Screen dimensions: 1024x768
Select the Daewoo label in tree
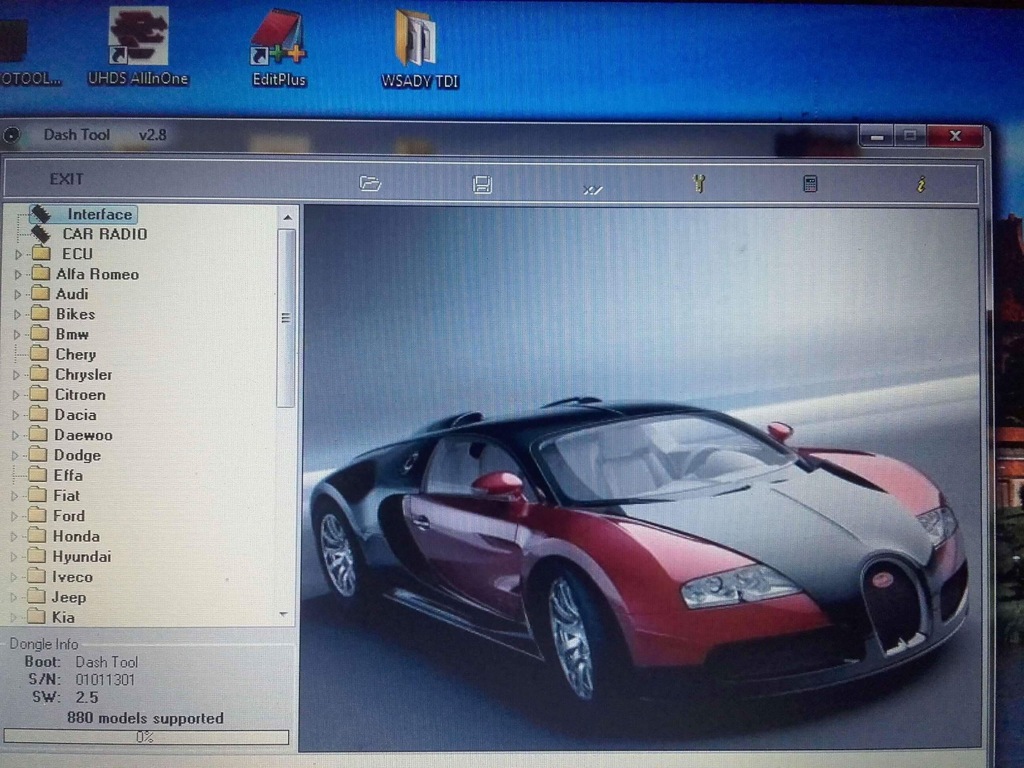pyautogui.click(x=83, y=435)
